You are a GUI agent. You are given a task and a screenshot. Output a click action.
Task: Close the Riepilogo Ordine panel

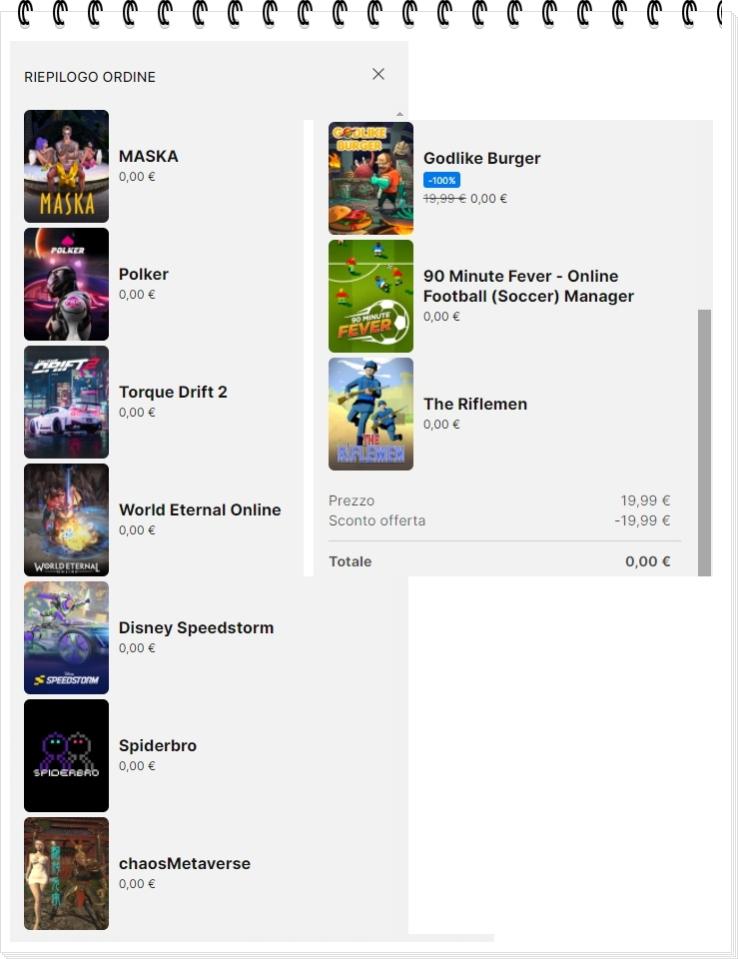378,74
